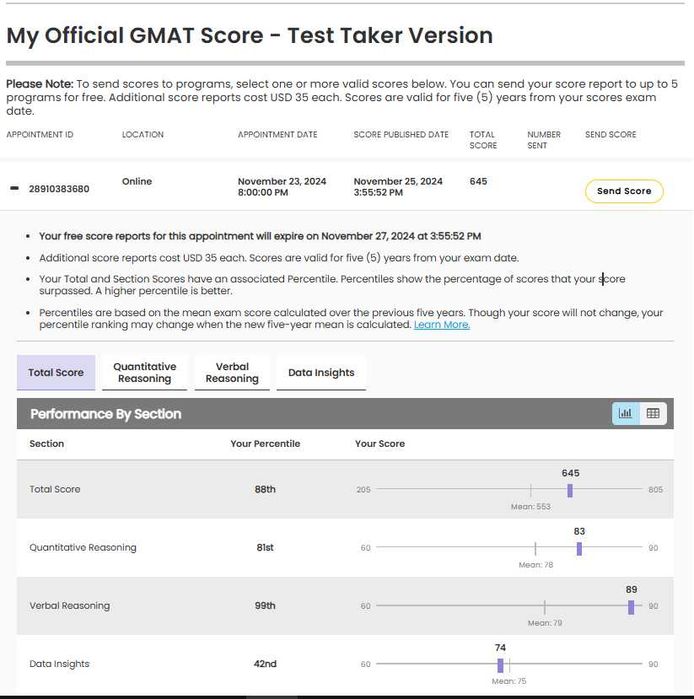Click the Mean: 553 label
Image resolution: width=694 pixels, height=699 pixels.
click(x=530, y=507)
